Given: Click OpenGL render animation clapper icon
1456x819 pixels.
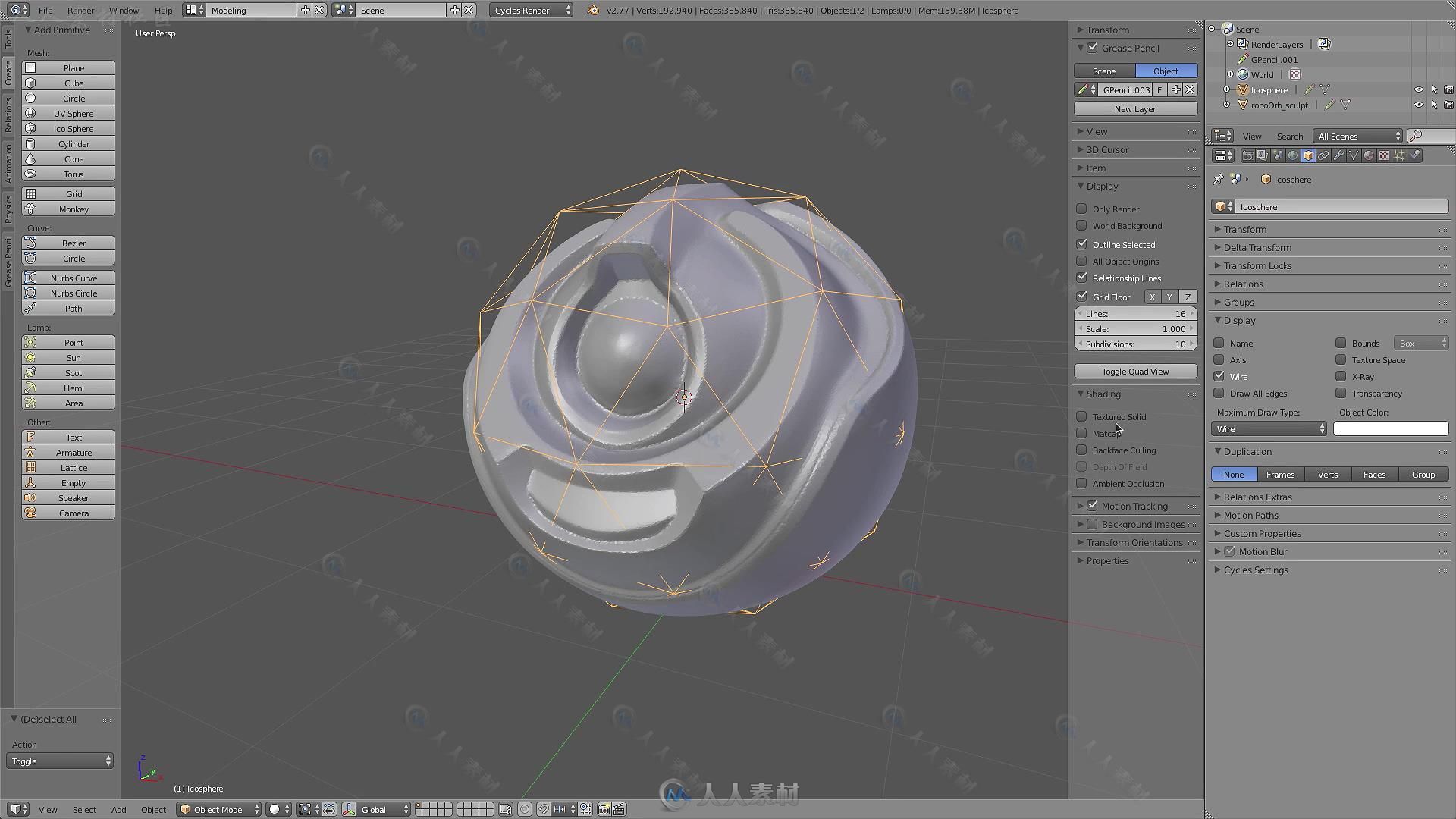Looking at the screenshot, I should pos(620,809).
